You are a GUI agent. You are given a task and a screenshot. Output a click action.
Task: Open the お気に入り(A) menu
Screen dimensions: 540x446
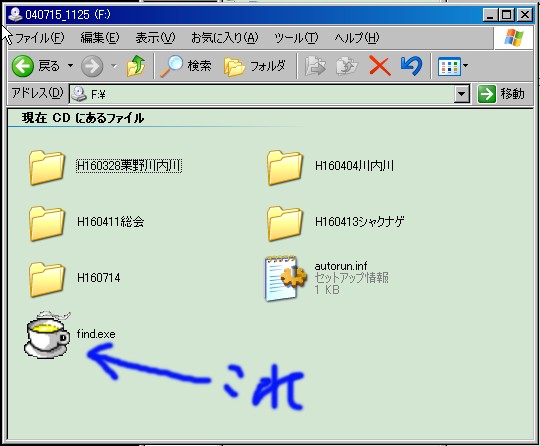point(225,38)
